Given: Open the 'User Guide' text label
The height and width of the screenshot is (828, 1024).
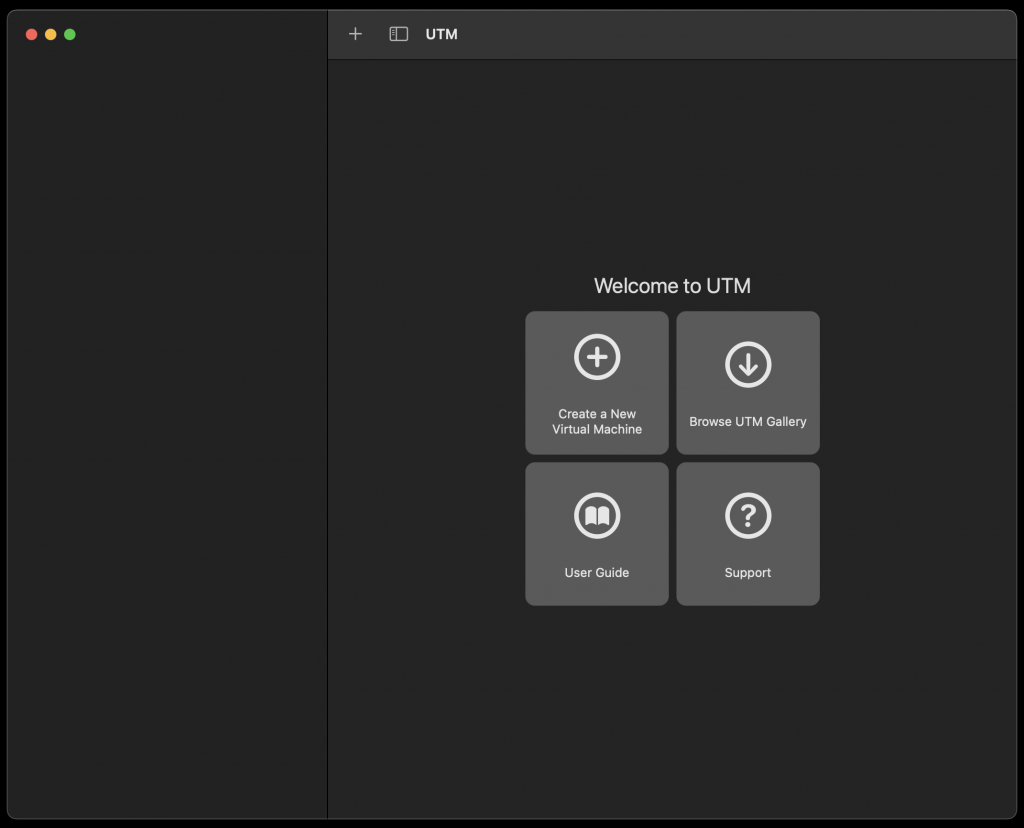Looking at the screenshot, I should coord(597,573).
